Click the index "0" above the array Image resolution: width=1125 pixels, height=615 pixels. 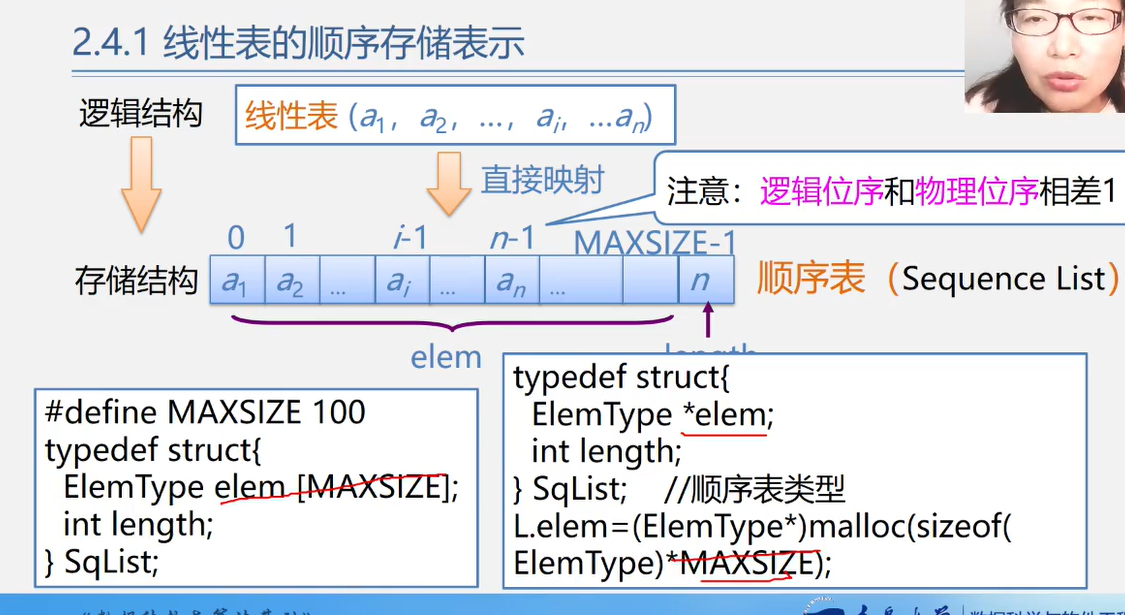pos(236,238)
